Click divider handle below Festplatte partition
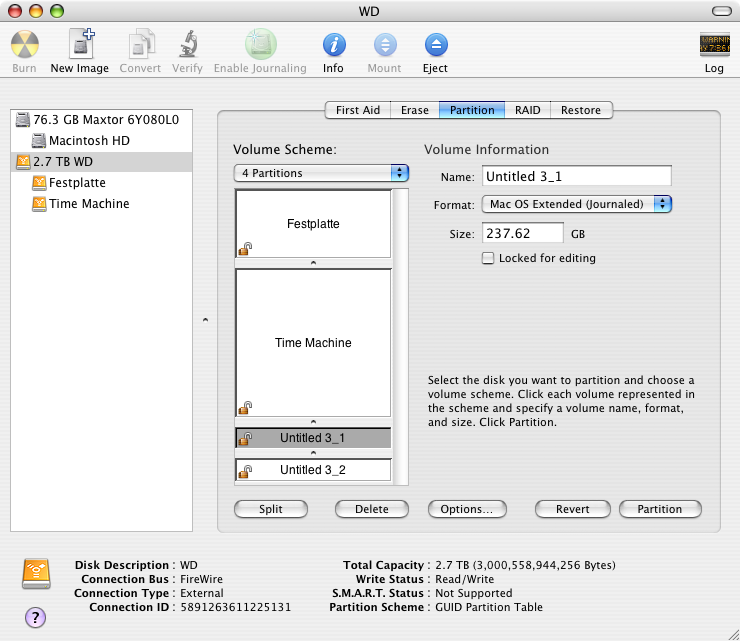 (313, 263)
